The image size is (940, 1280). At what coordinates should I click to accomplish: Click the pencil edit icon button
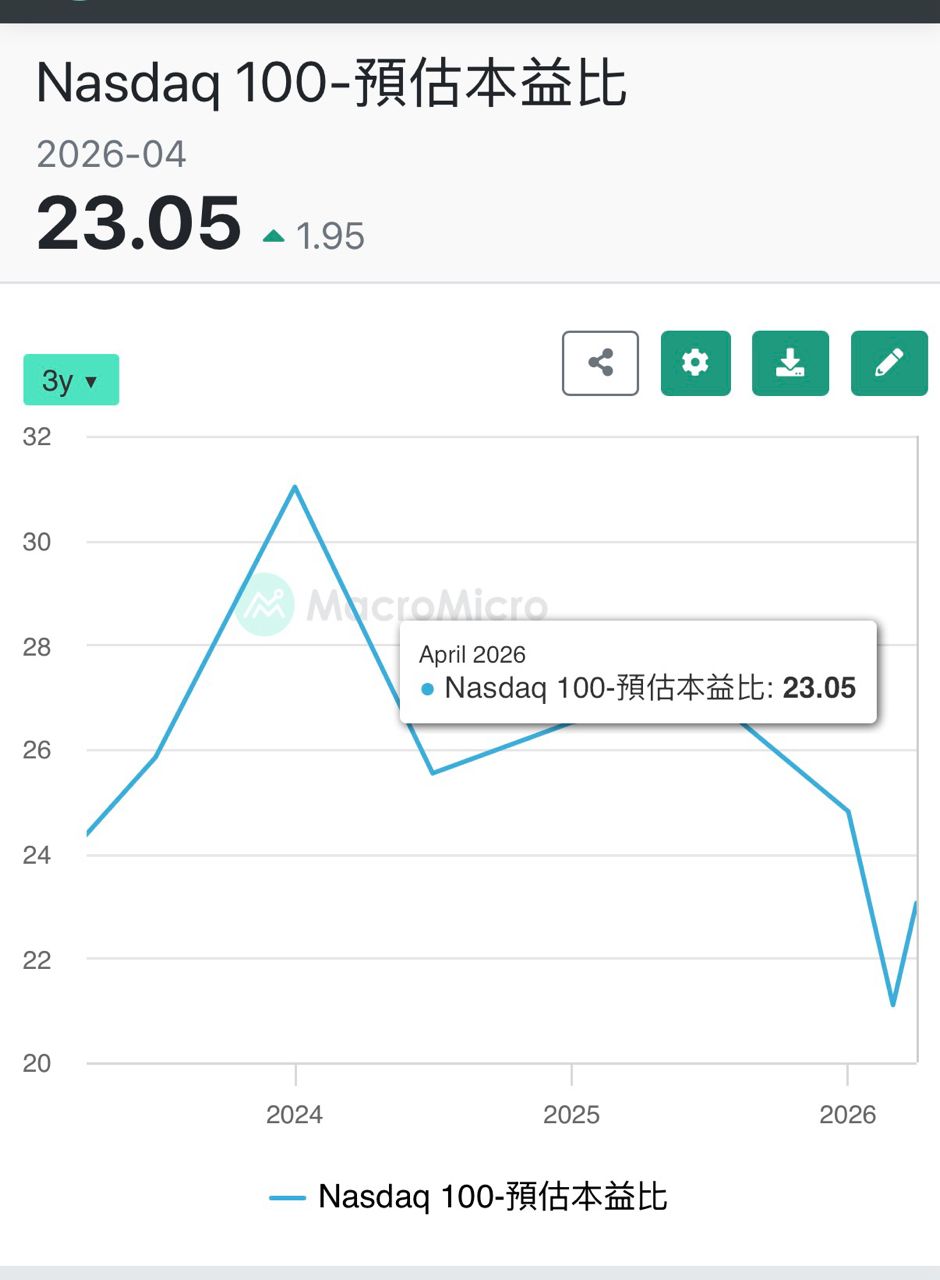coord(888,363)
